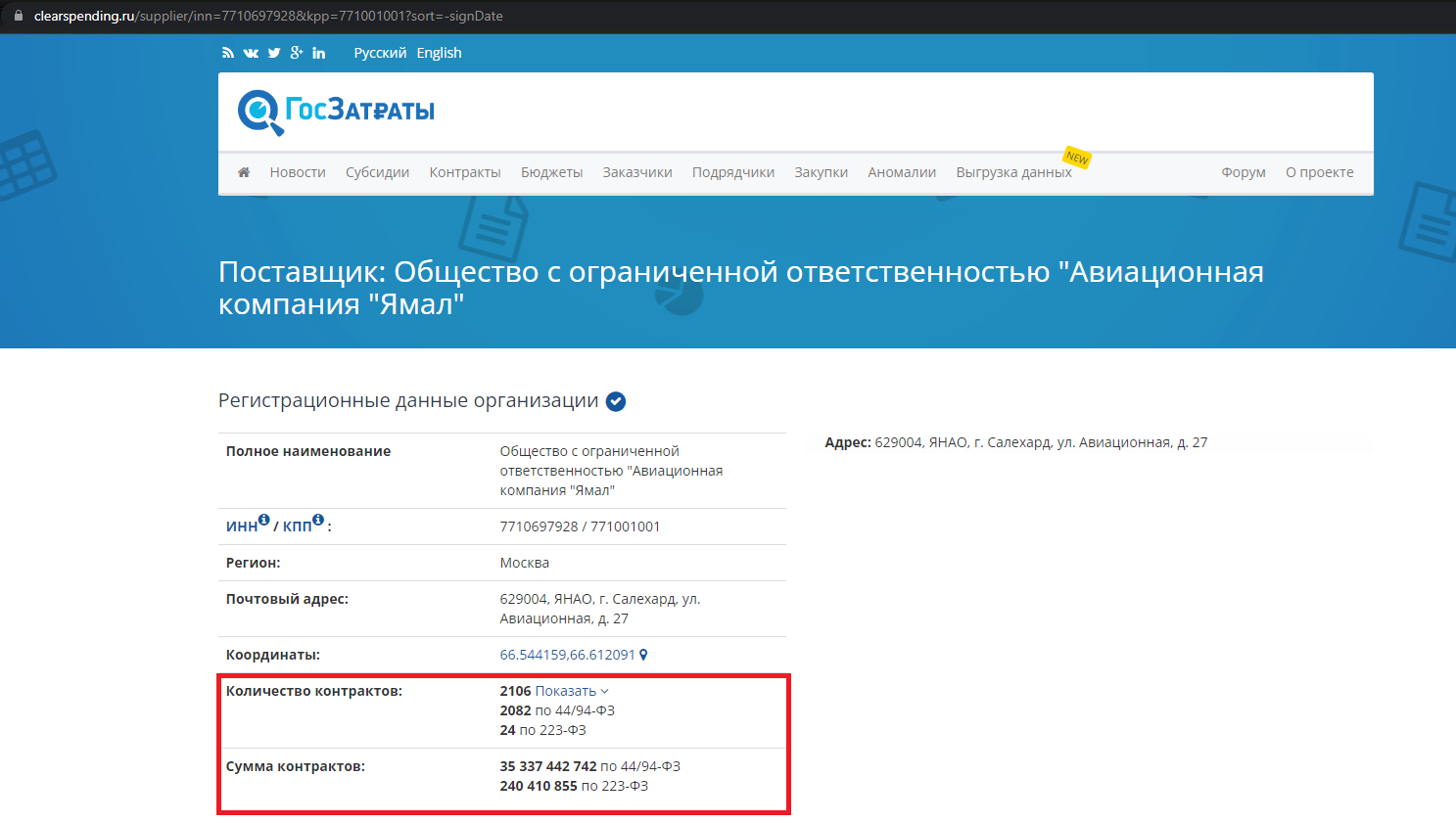Click the Полное наименование label

point(308,451)
